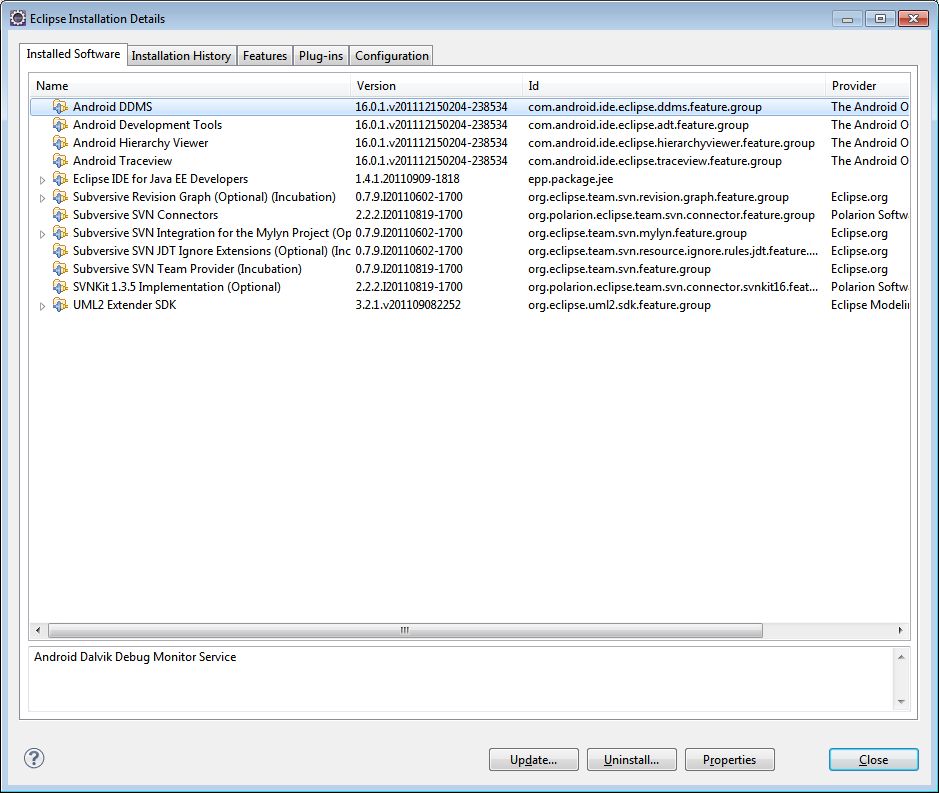Expand the UML2 Extender SDK node
The width and height of the screenshot is (939, 793).
(42, 305)
